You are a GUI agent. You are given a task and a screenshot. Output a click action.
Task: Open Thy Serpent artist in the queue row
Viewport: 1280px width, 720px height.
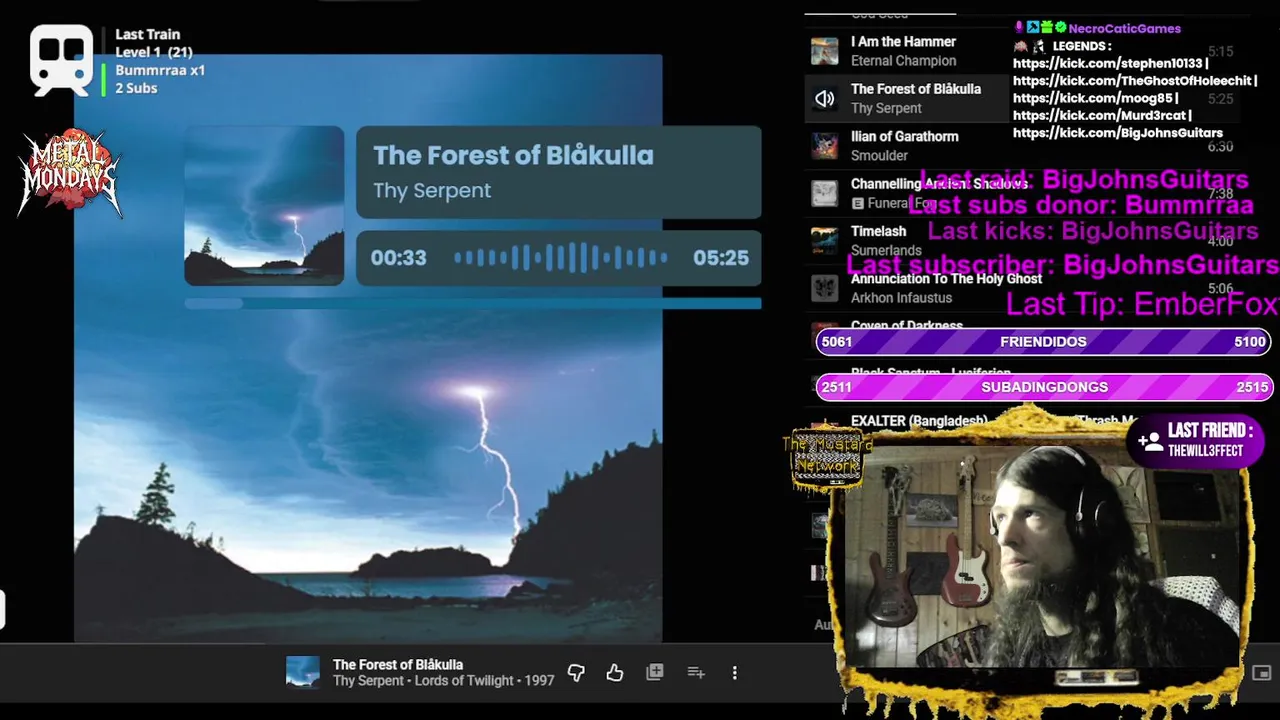point(886,108)
